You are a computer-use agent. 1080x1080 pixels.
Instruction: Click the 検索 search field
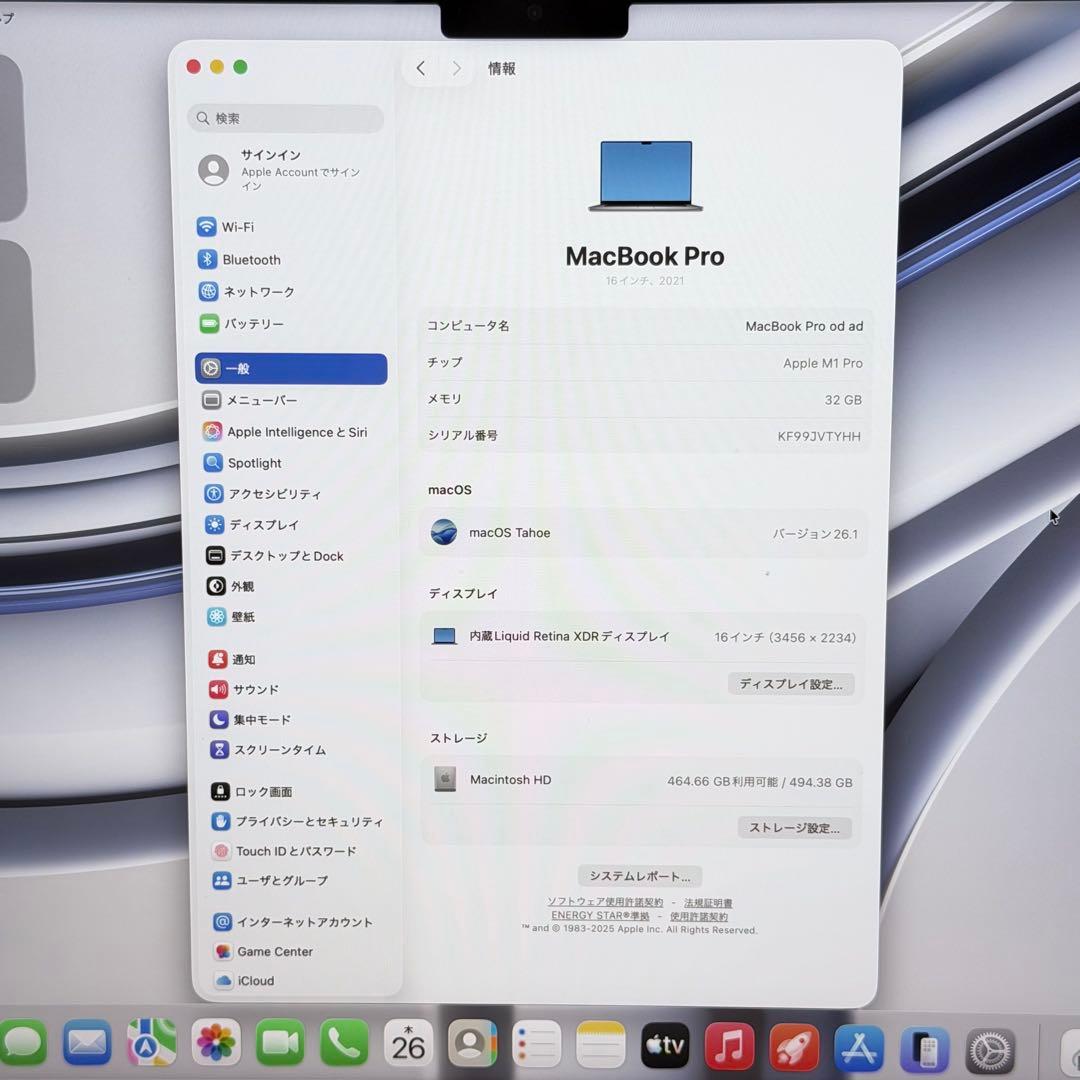point(286,119)
